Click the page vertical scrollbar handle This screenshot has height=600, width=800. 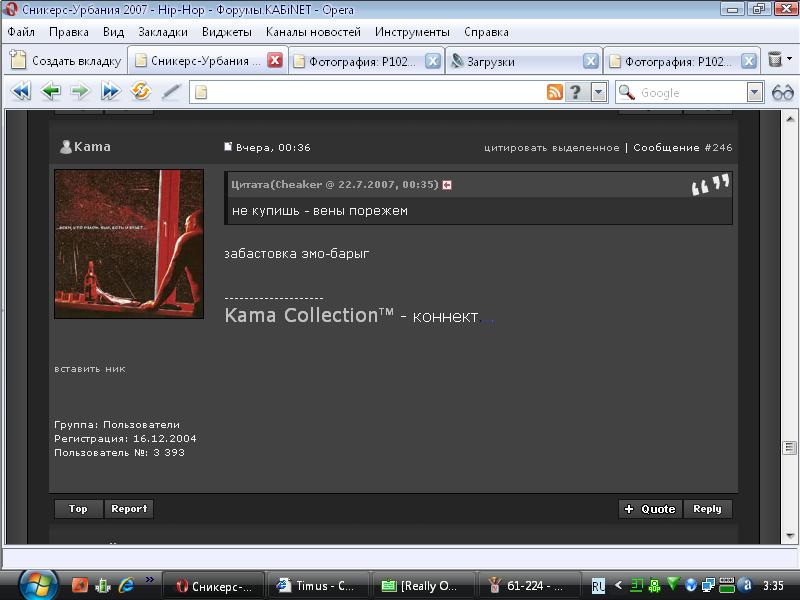pyautogui.click(x=790, y=447)
